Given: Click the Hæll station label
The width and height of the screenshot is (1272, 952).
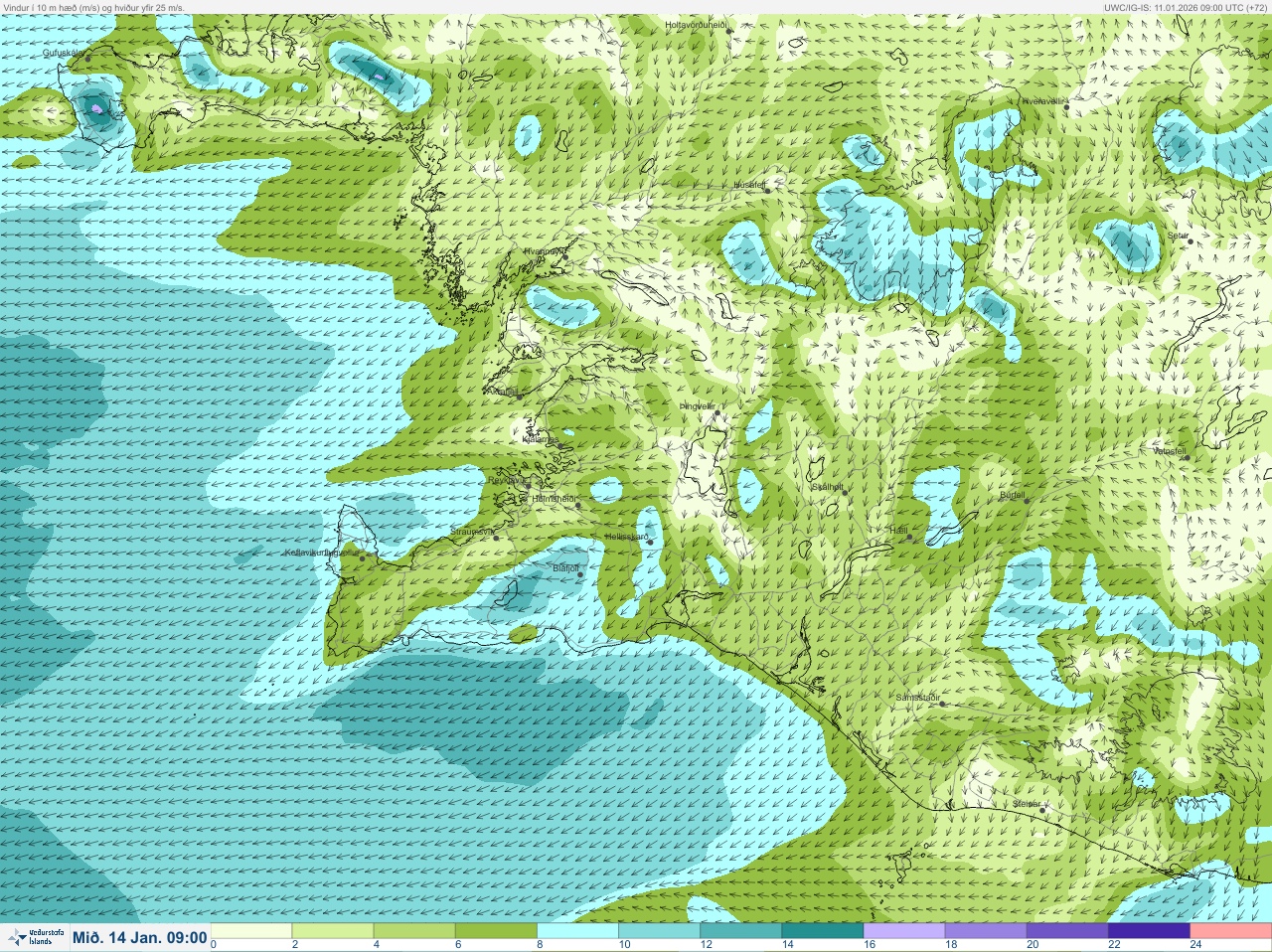Looking at the screenshot, I should (899, 532).
